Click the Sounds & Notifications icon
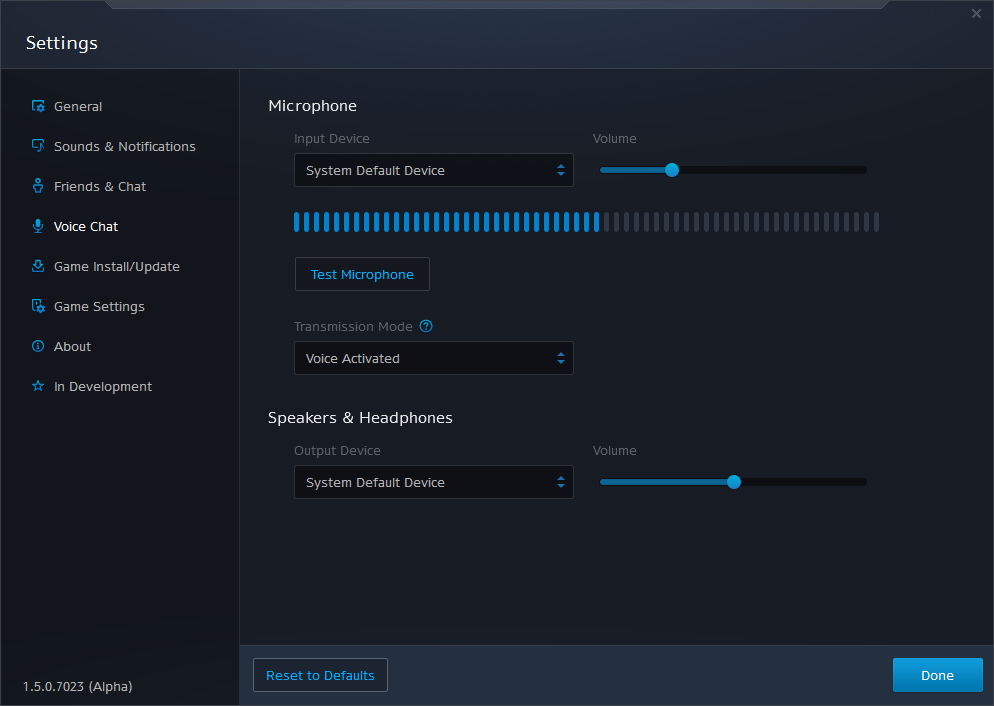 click(38, 146)
